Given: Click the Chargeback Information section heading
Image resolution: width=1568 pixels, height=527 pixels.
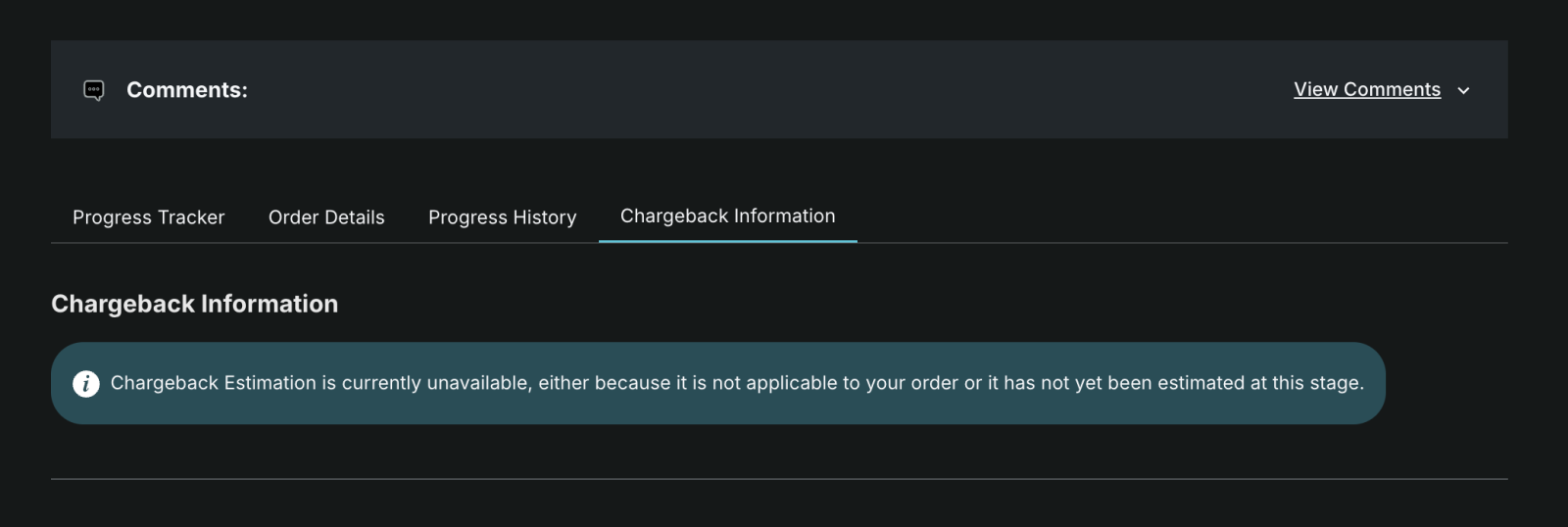Looking at the screenshot, I should click(194, 304).
